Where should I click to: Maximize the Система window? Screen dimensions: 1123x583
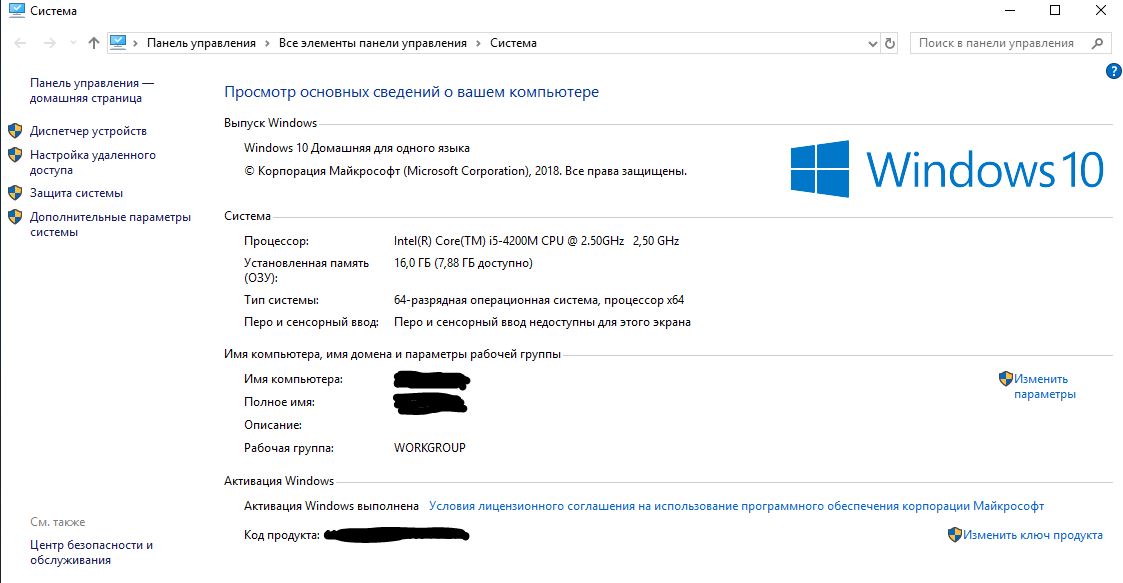tap(1055, 11)
